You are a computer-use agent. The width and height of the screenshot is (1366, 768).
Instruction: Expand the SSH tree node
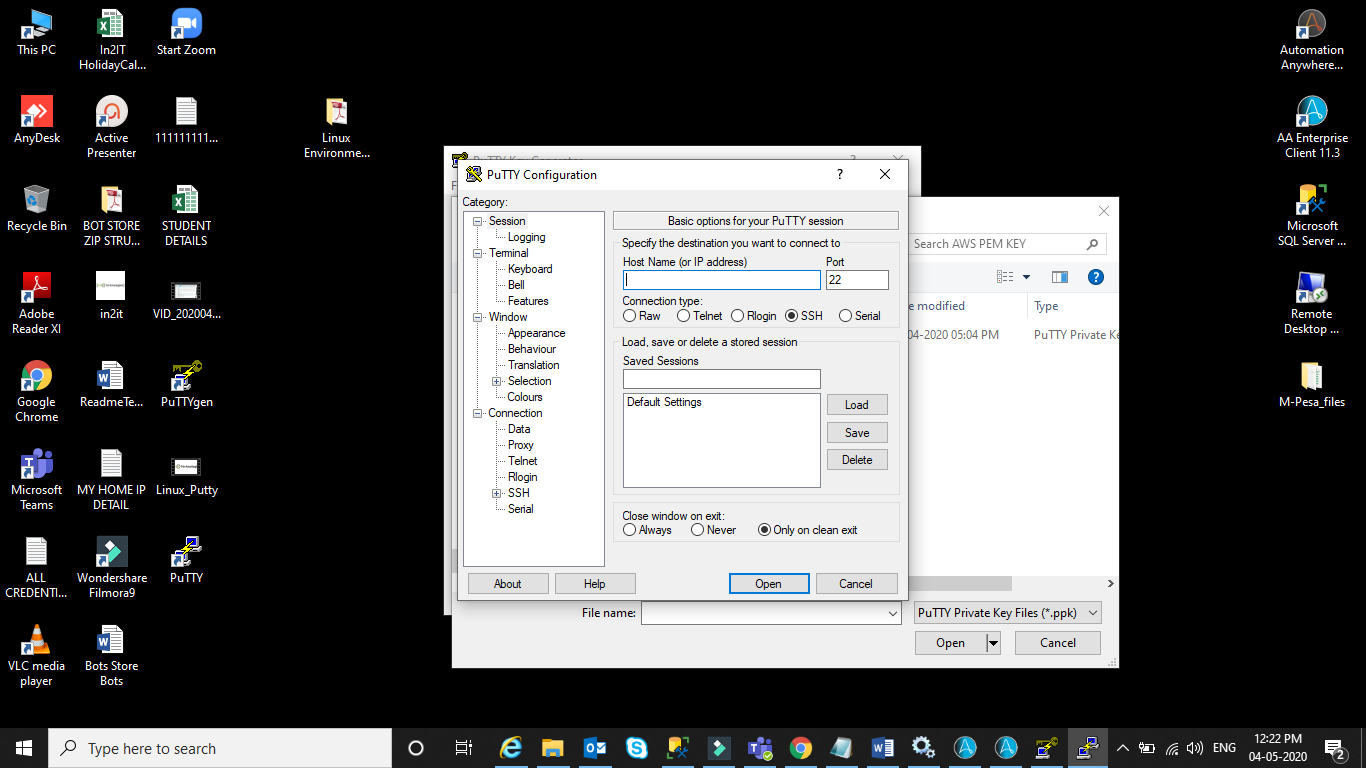497,493
